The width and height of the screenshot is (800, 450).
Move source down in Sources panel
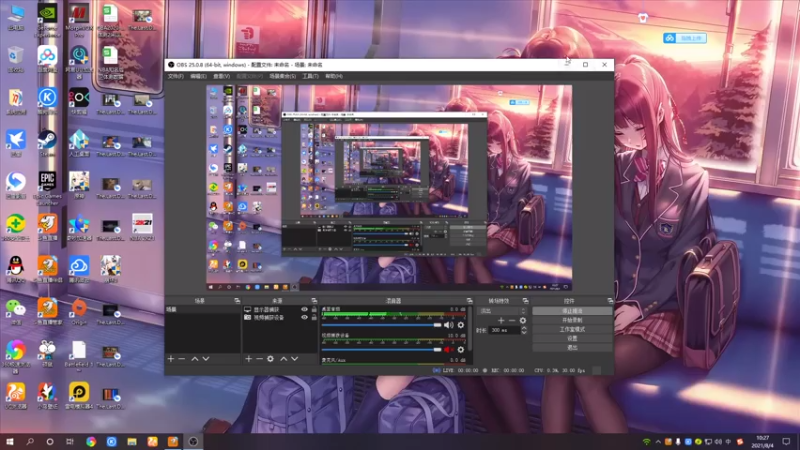point(295,359)
